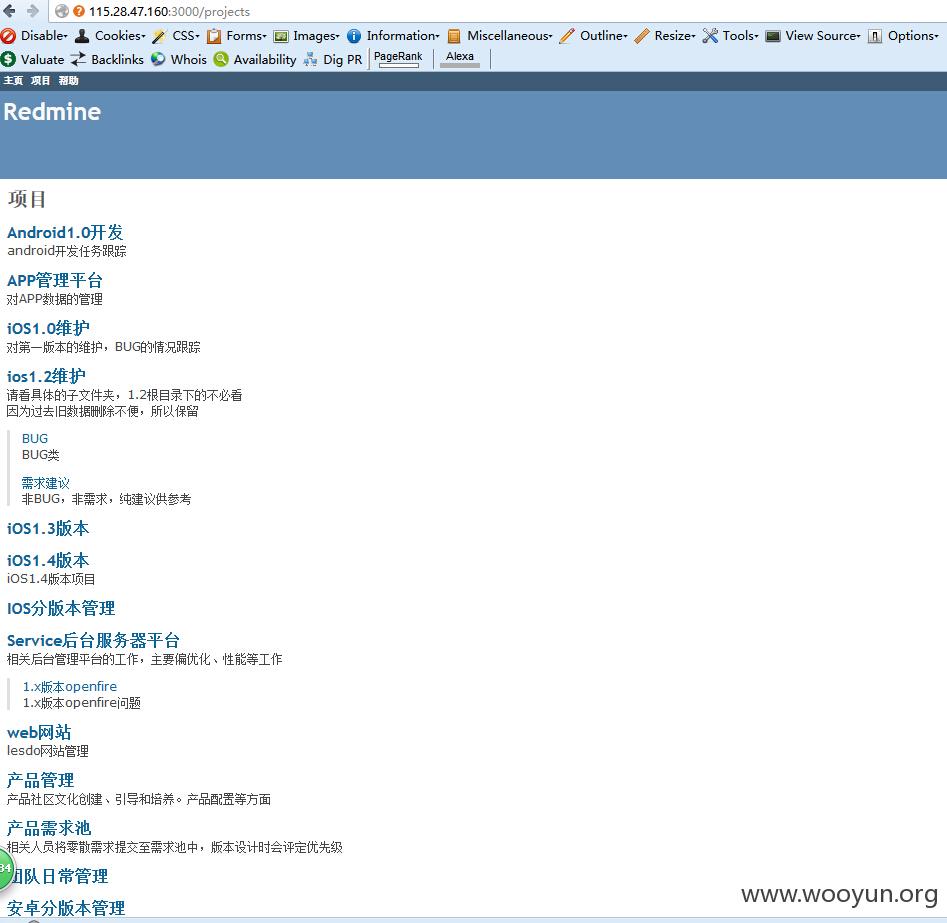Viewport: 947px width, 923px height.
Task: Click the Outline pen icon
Action: (x=567, y=36)
